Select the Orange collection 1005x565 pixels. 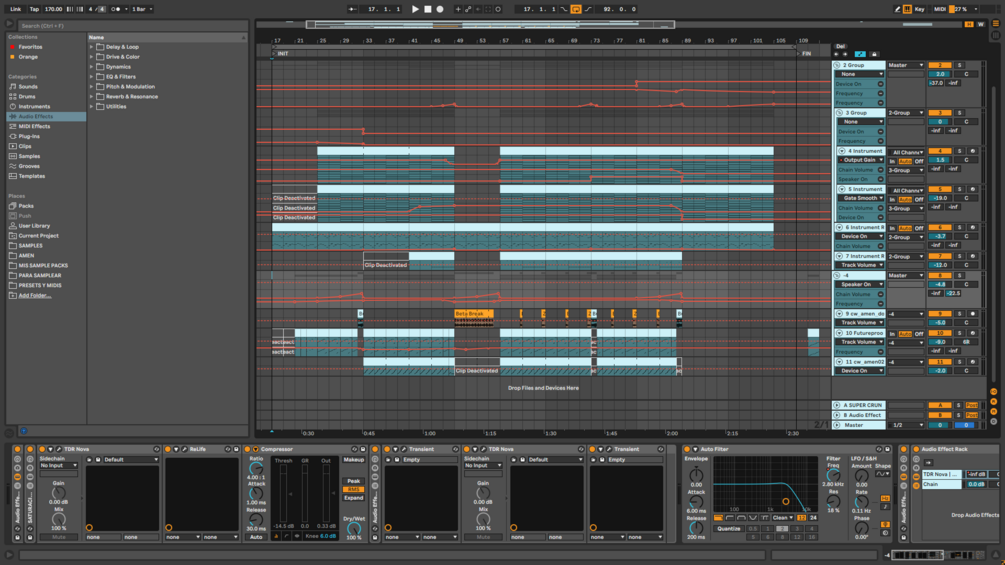point(28,57)
